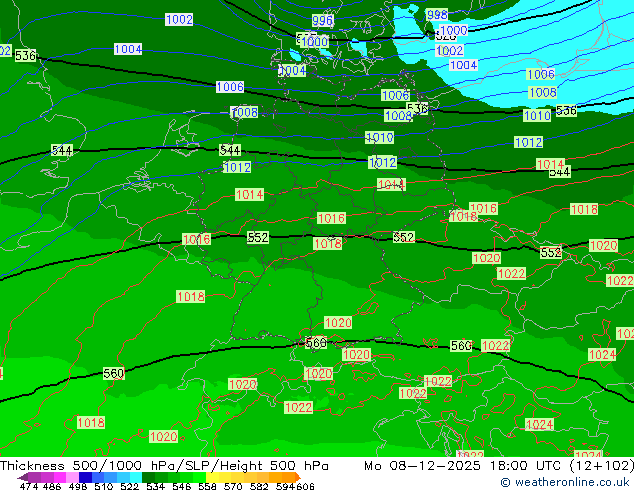634x490 pixels.
Task: Select the 1004 label inside the cyan area
Action: (x=464, y=65)
